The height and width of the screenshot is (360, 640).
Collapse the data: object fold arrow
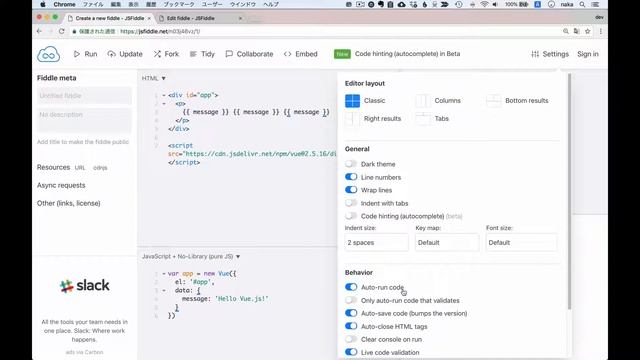pyautogui.click(x=164, y=290)
